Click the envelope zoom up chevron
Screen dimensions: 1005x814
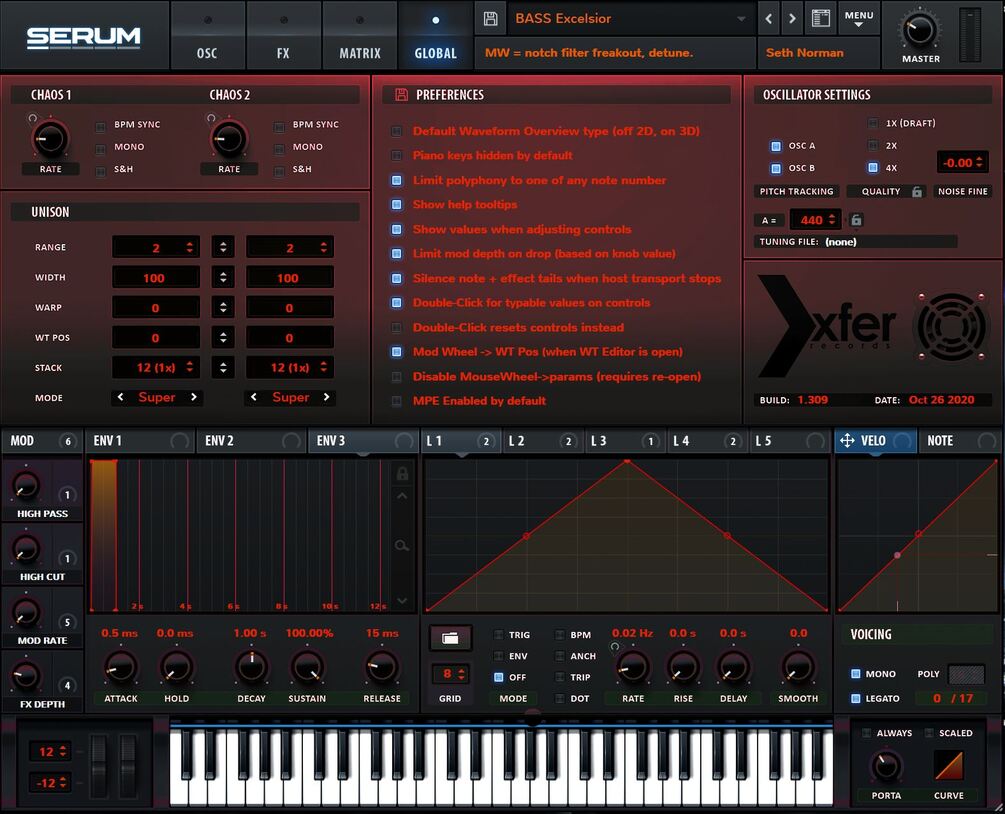402,495
